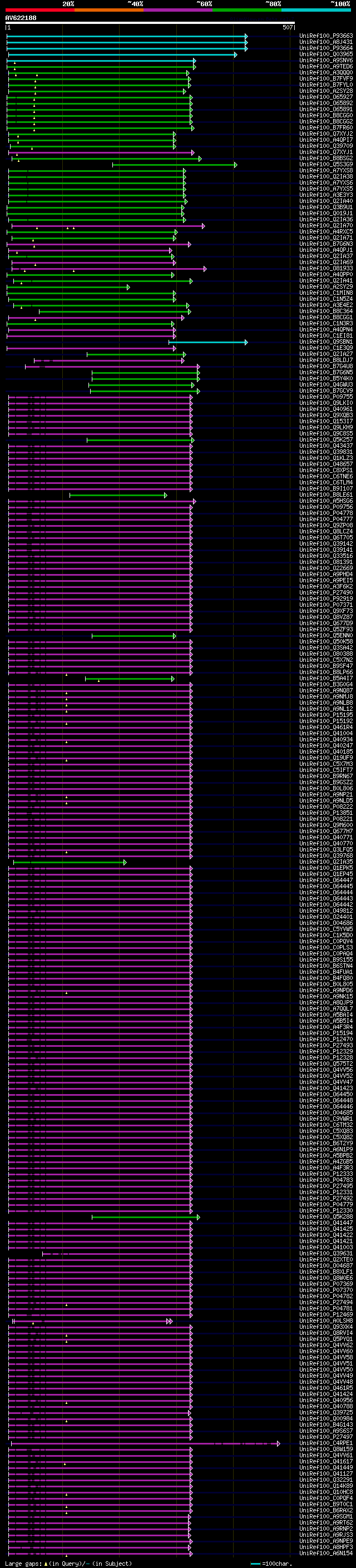Open hit UniRef100_B8BSG2
This screenshot has height=1568, width=356.
pyautogui.click(x=326, y=159)
